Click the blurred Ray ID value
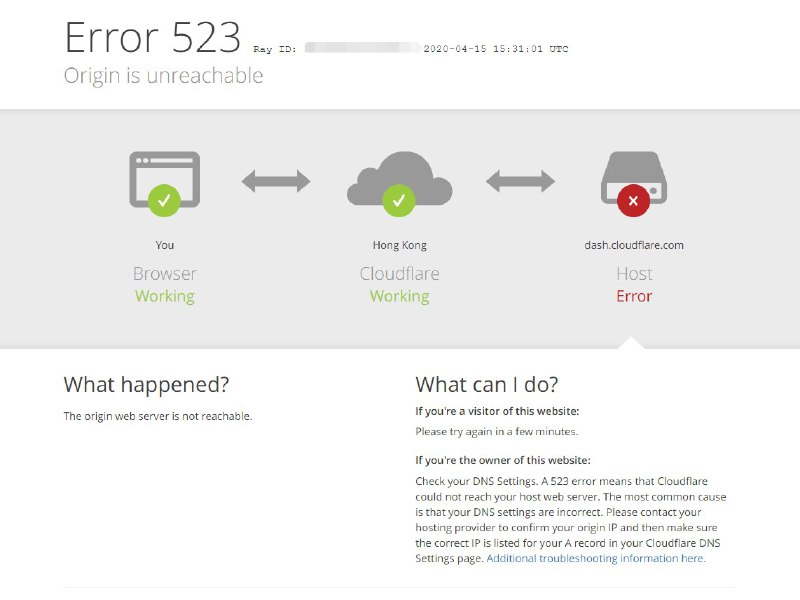The width and height of the screenshot is (800, 600). [362, 48]
